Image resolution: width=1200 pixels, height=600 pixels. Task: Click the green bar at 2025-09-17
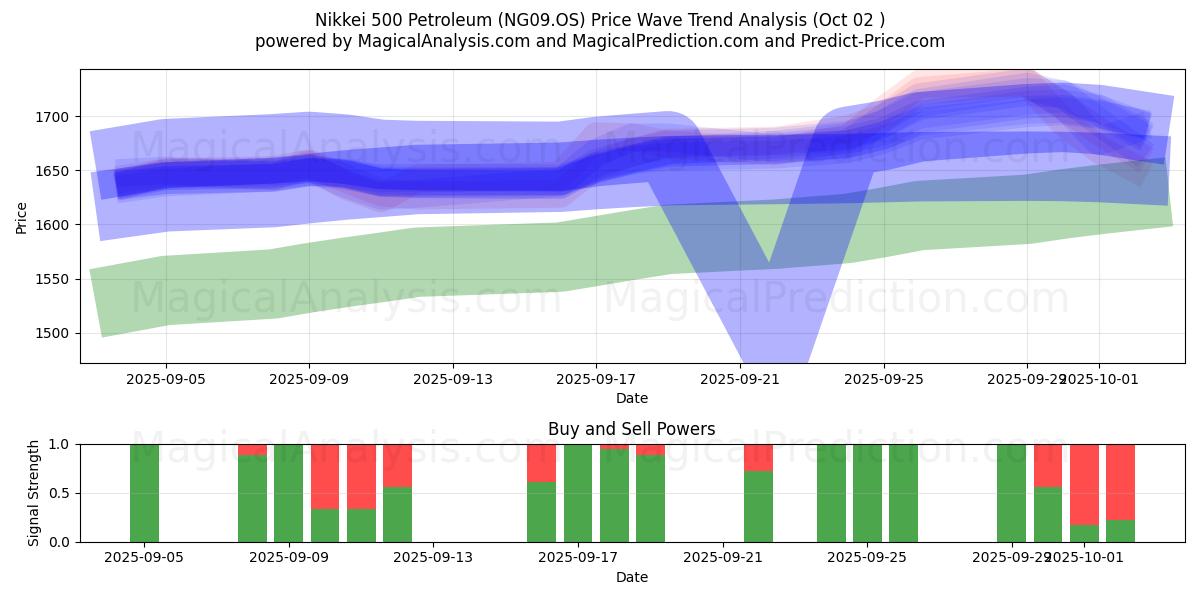pyautogui.click(x=578, y=493)
